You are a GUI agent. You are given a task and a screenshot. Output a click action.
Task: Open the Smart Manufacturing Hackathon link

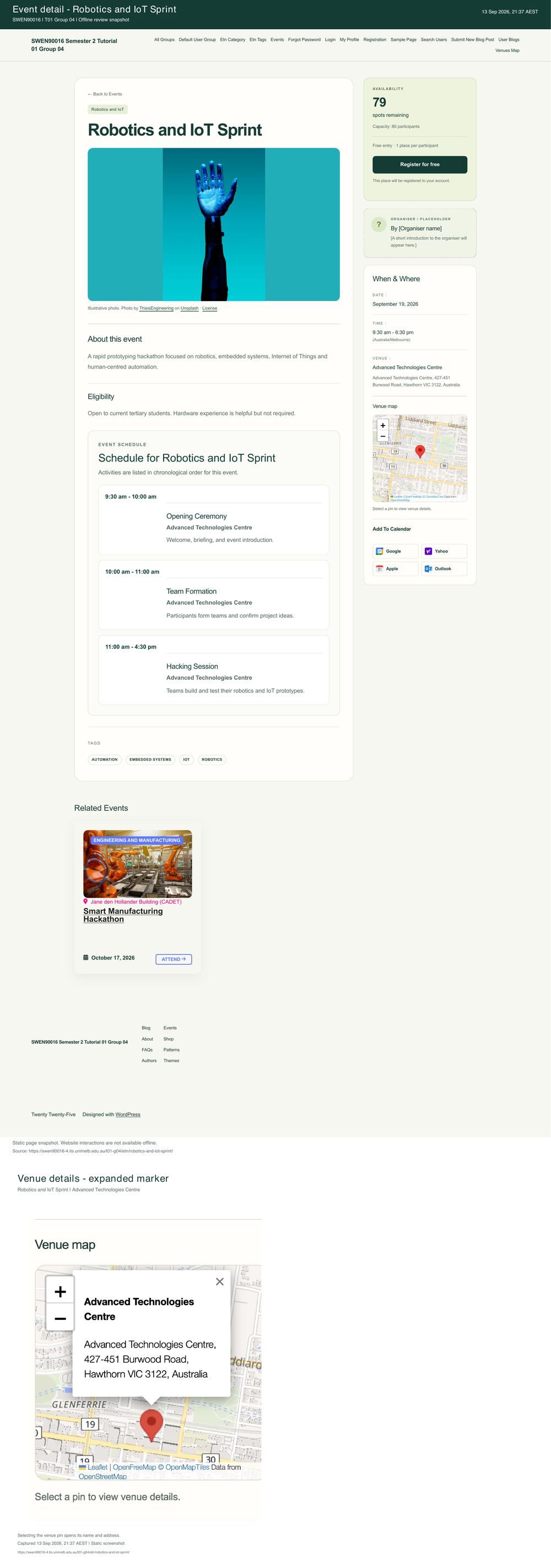(x=123, y=915)
